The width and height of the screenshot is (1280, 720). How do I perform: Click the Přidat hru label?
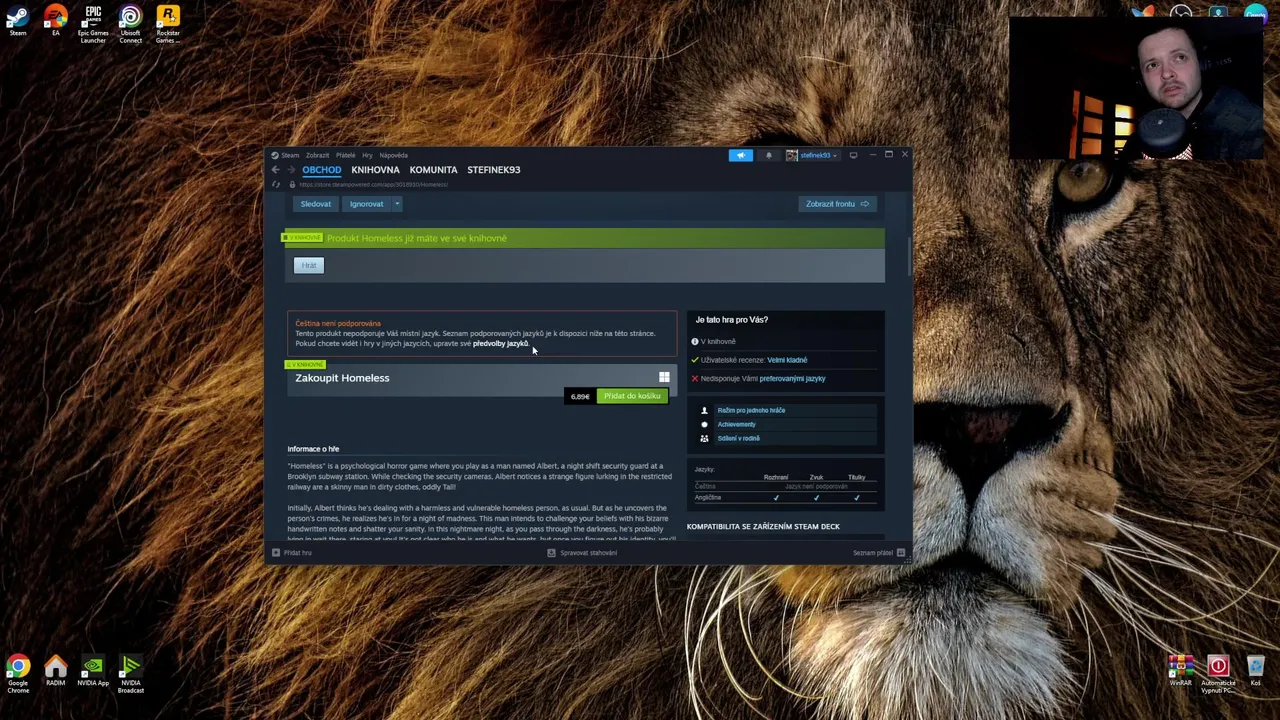click(x=298, y=552)
